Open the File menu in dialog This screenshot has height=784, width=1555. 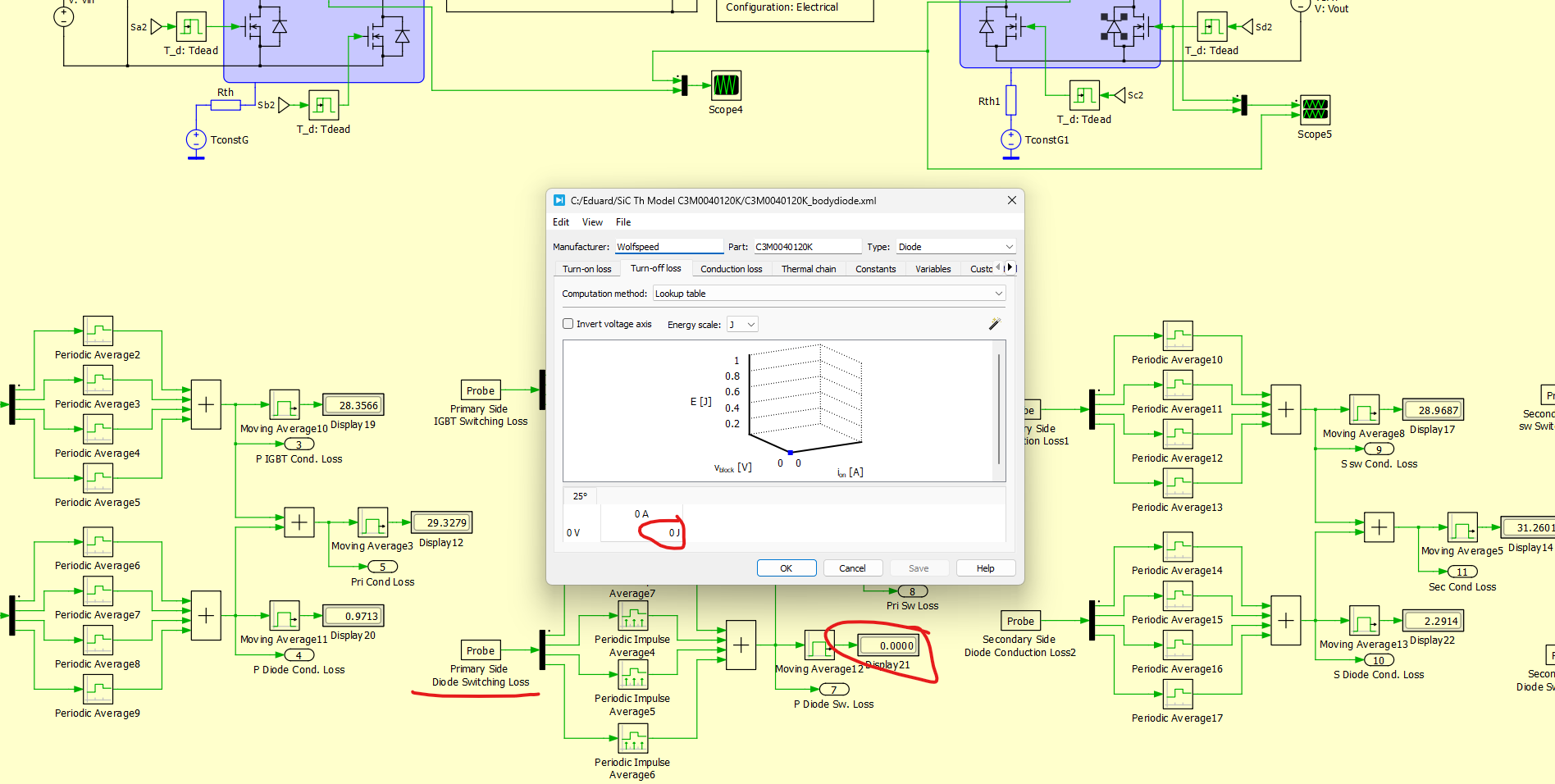point(623,222)
